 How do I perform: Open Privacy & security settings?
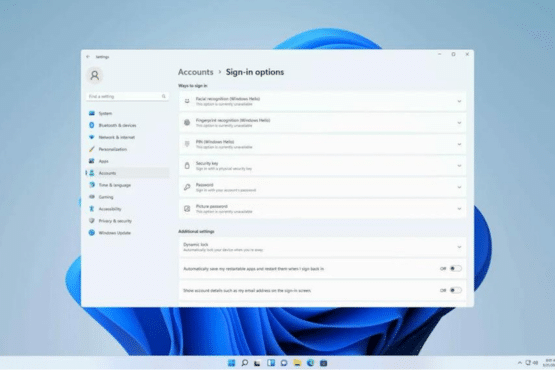[127, 221]
